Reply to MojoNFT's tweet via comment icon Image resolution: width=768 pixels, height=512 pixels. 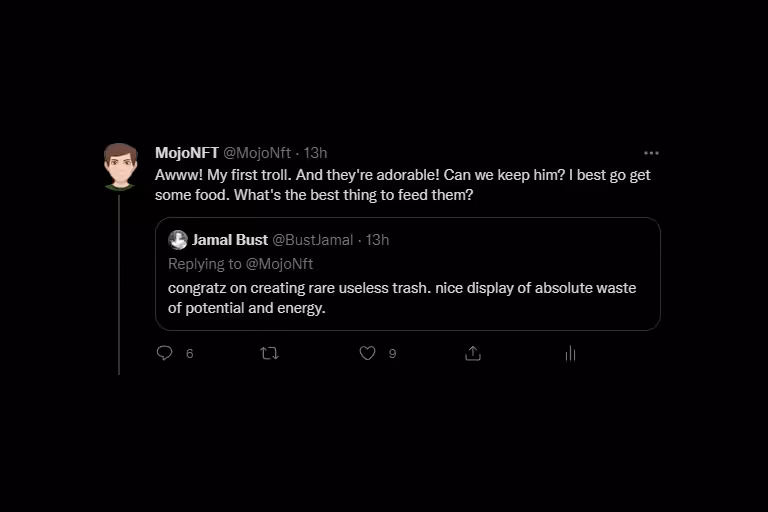pyautogui.click(x=165, y=353)
